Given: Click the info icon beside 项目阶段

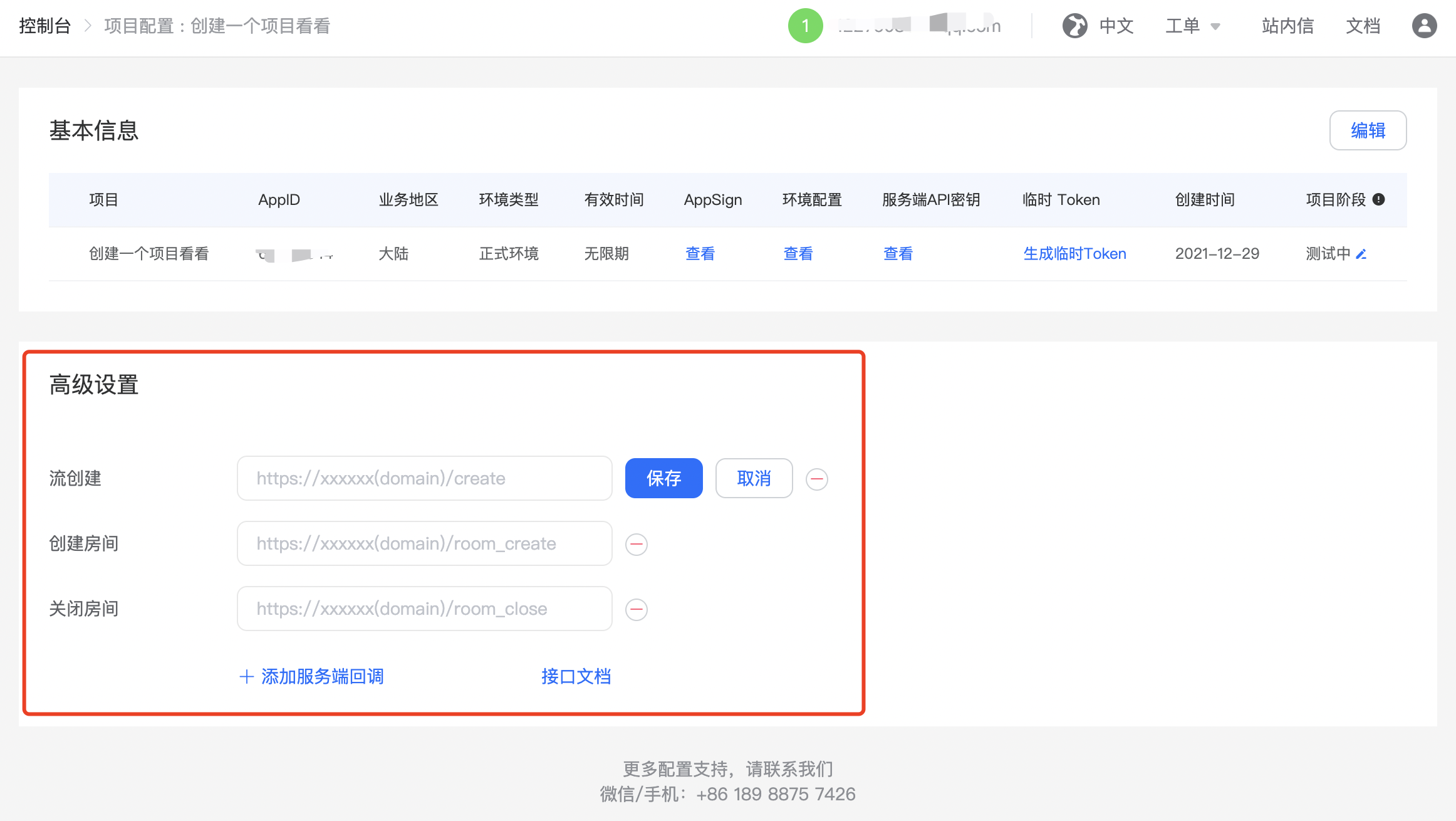Looking at the screenshot, I should pos(1378,199).
